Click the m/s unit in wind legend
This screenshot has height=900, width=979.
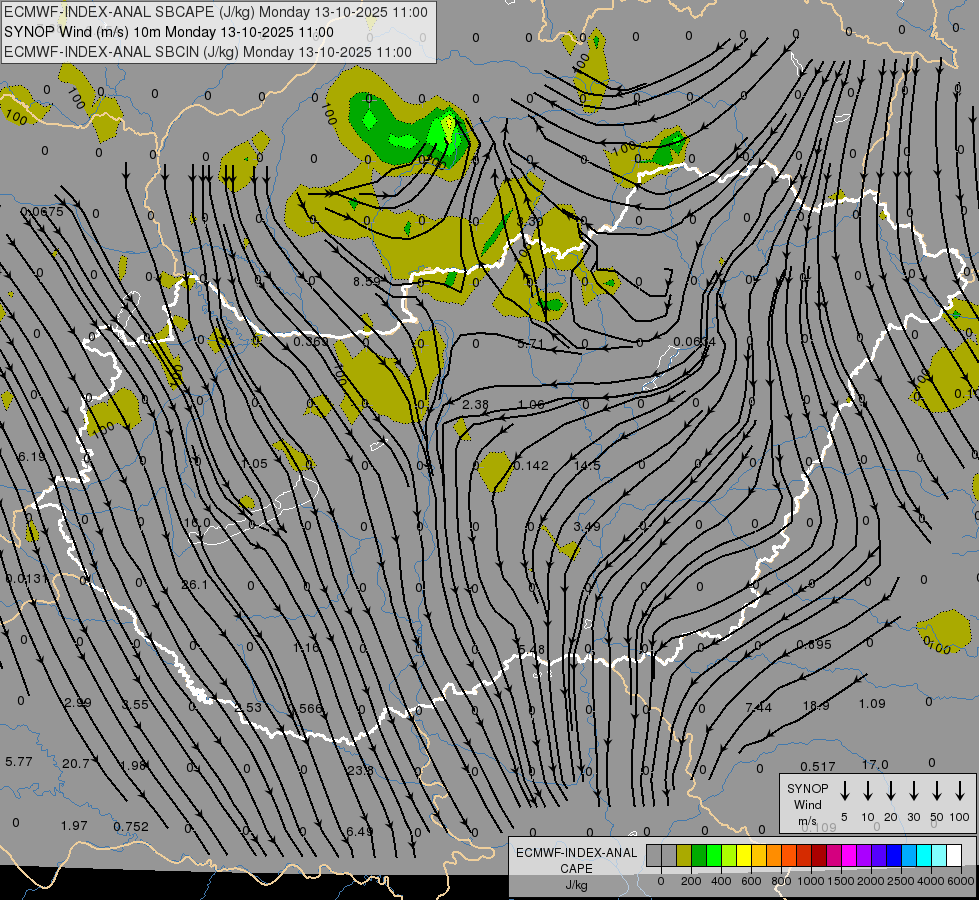[x=807, y=821]
